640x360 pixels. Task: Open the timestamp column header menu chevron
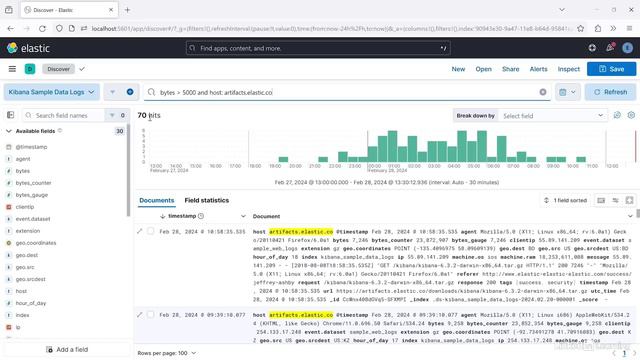pos(243,216)
